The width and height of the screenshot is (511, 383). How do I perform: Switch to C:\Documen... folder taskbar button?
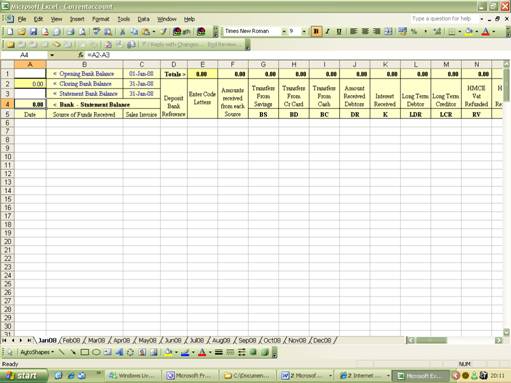click(248, 376)
